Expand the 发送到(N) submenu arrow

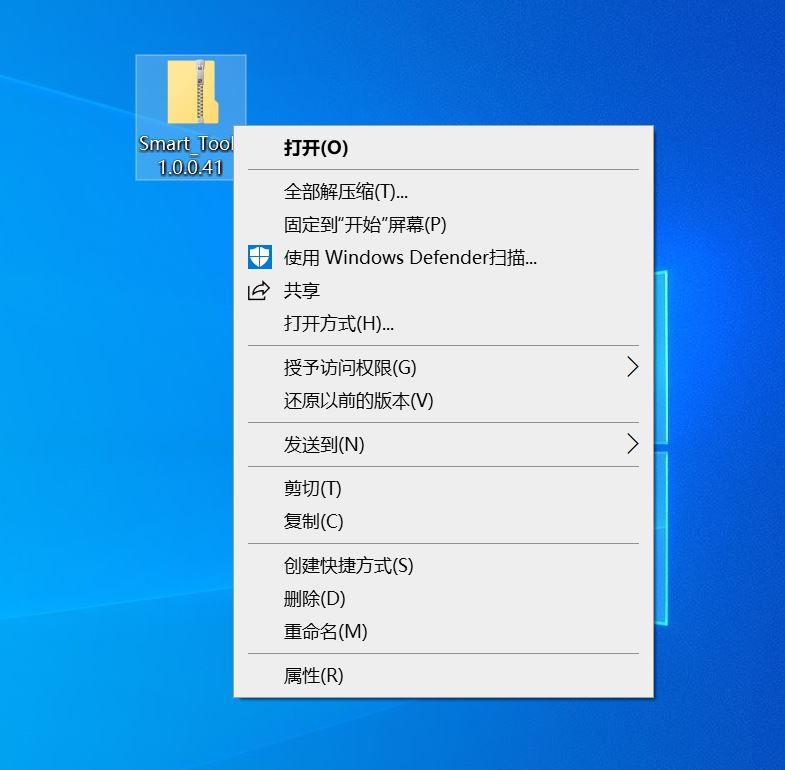click(631, 444)
